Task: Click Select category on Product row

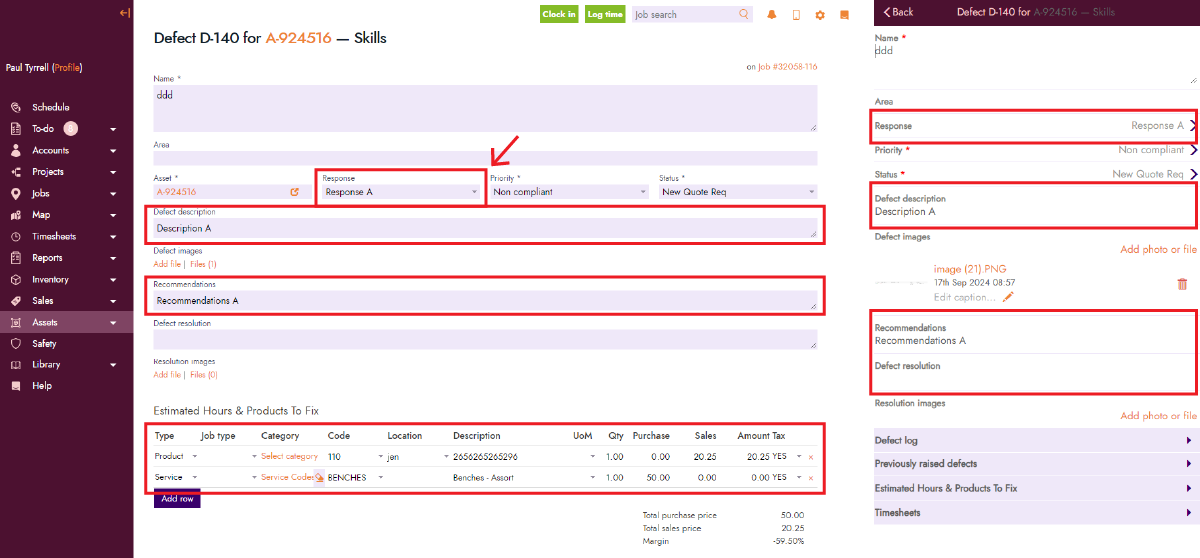Action: 289,457
